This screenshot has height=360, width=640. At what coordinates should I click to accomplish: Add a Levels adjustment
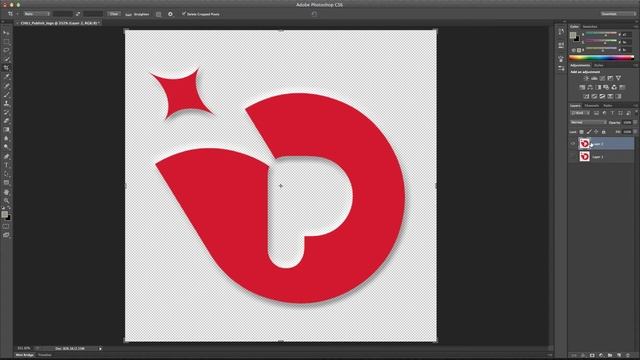594,78
